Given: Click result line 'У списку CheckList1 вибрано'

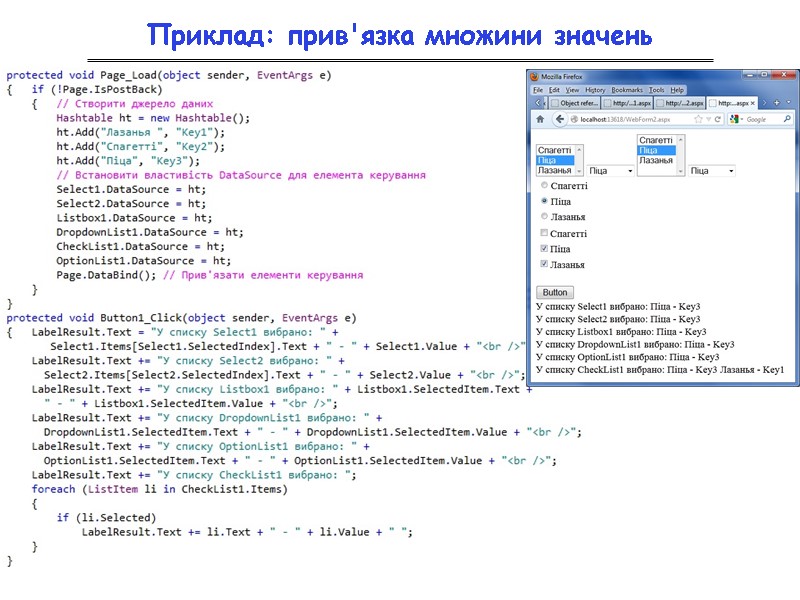Looking at the screenshot, I should click(x=660, y=369).
